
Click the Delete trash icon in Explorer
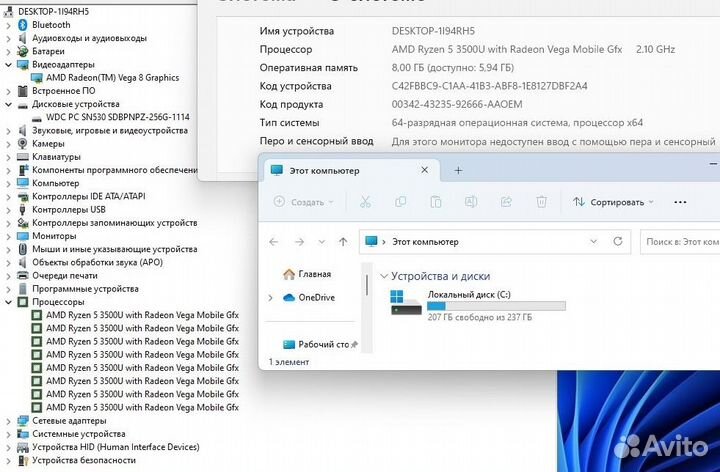coord(541,202)
